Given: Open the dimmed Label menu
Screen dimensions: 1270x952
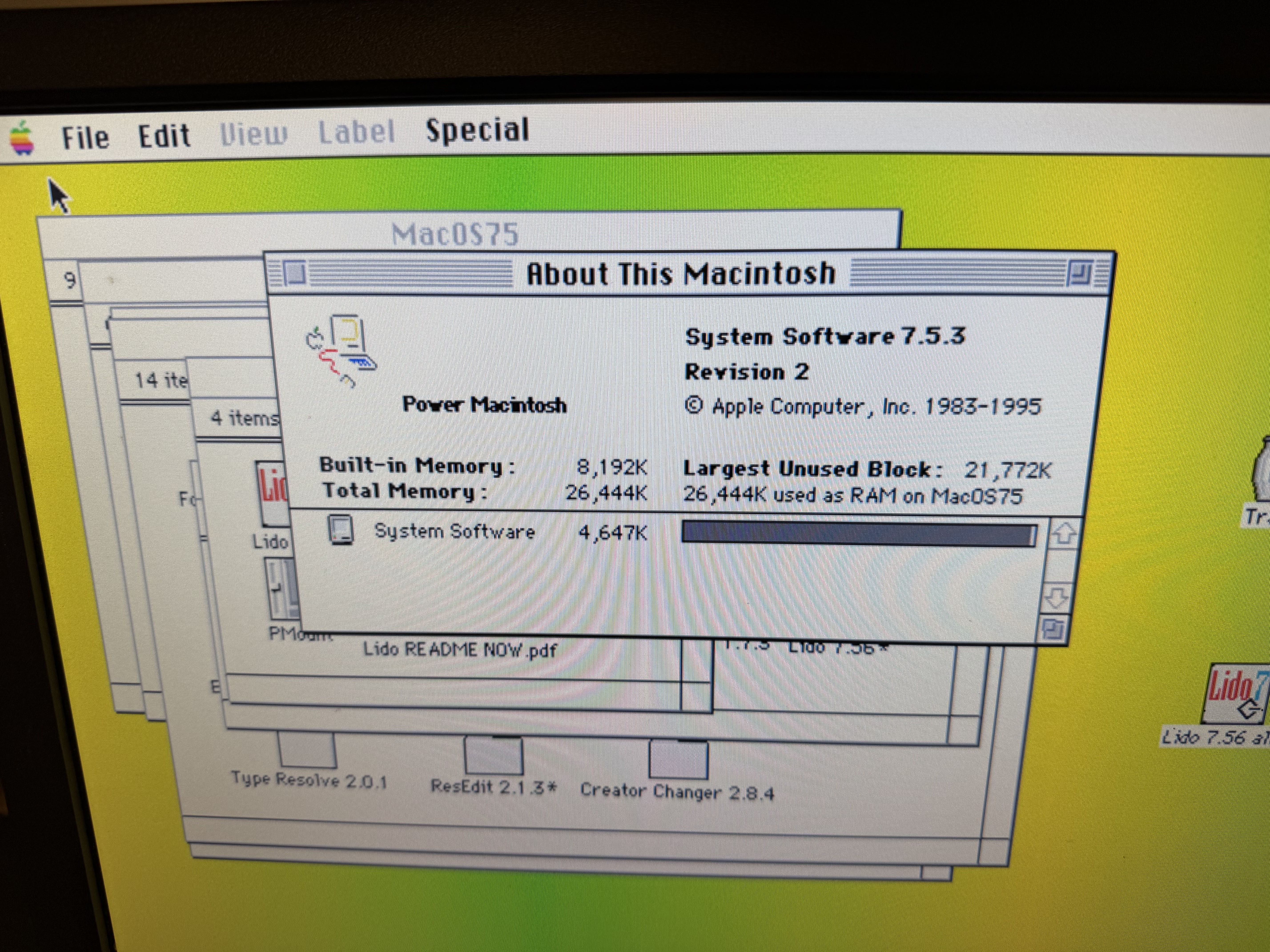Looking at the screenshot, I should pos(357,133).
